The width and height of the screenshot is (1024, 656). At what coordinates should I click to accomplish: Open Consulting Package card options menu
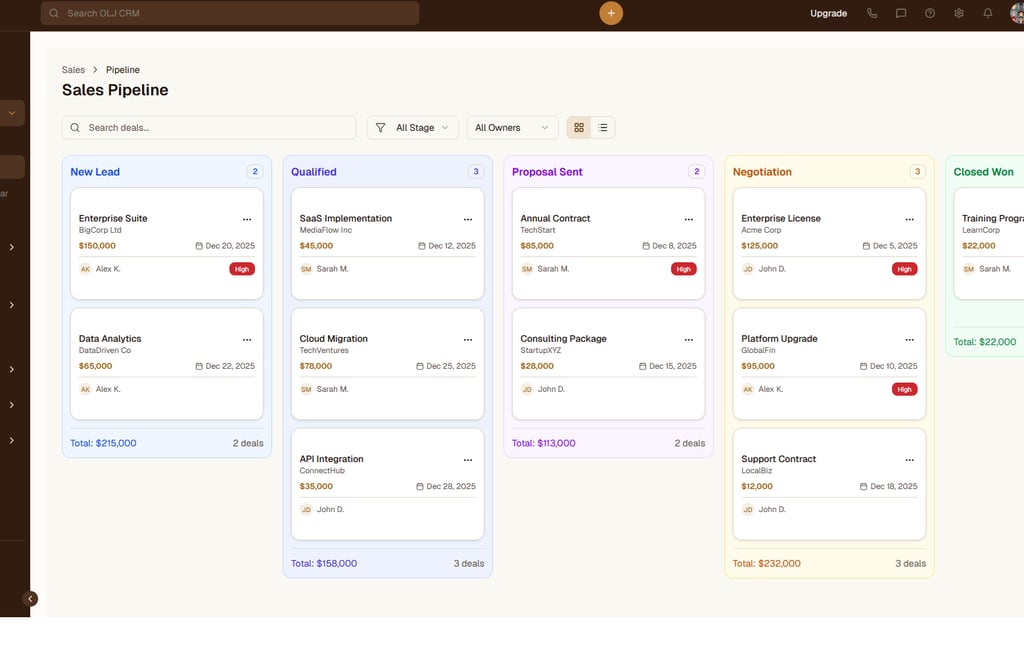(x=688, y=340)
